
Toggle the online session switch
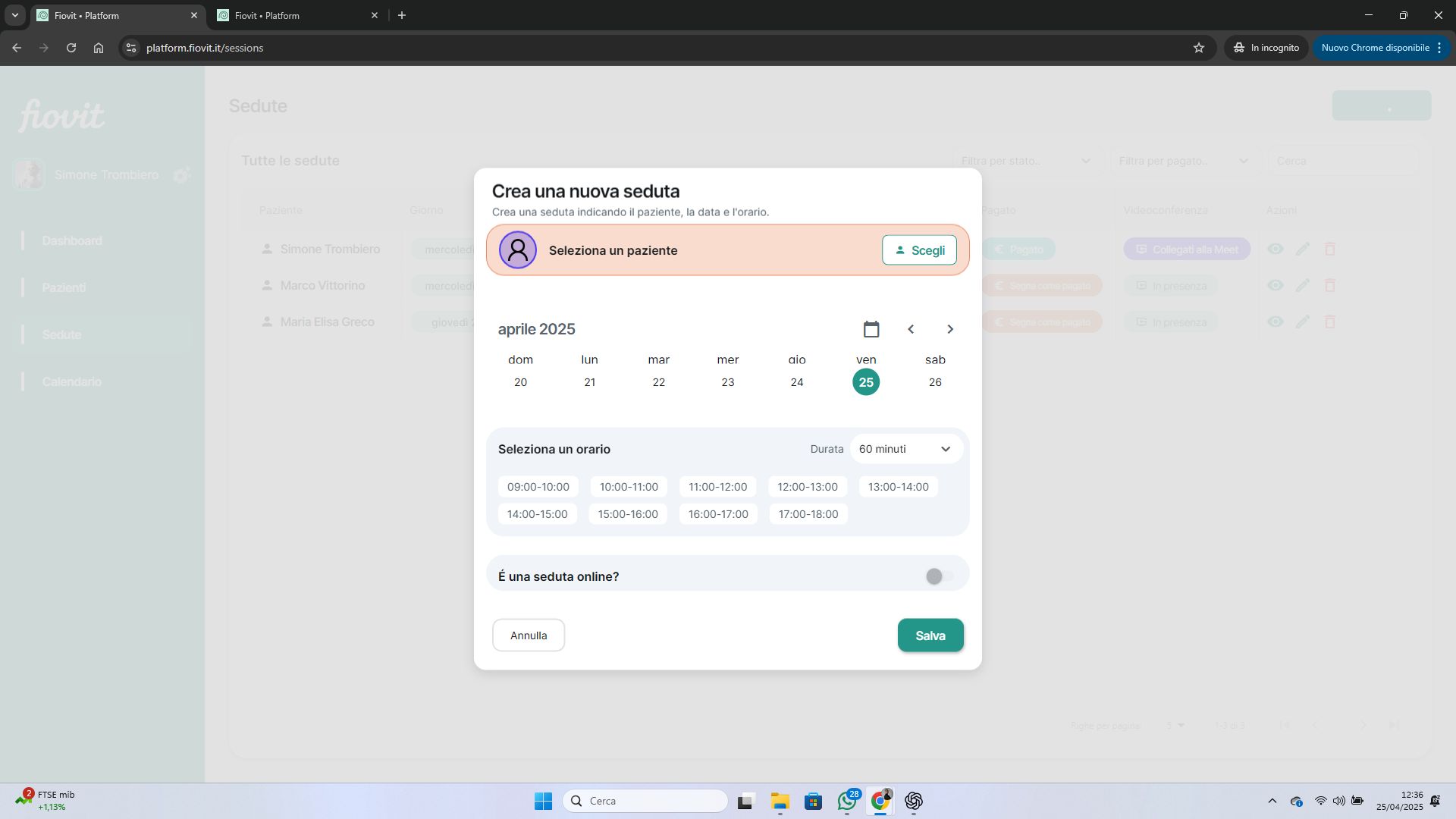click(940, 576)
